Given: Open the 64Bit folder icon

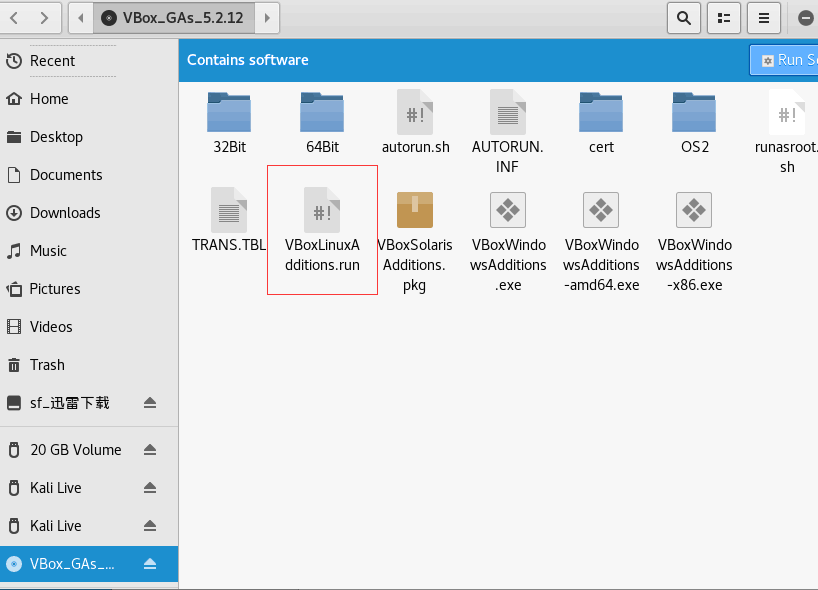Looking at the screenshot, I should coord(322,112).
